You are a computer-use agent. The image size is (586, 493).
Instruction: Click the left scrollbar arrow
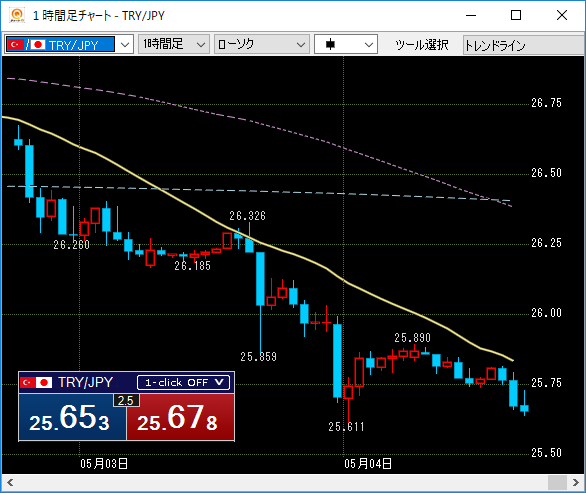tap(10, 483)
